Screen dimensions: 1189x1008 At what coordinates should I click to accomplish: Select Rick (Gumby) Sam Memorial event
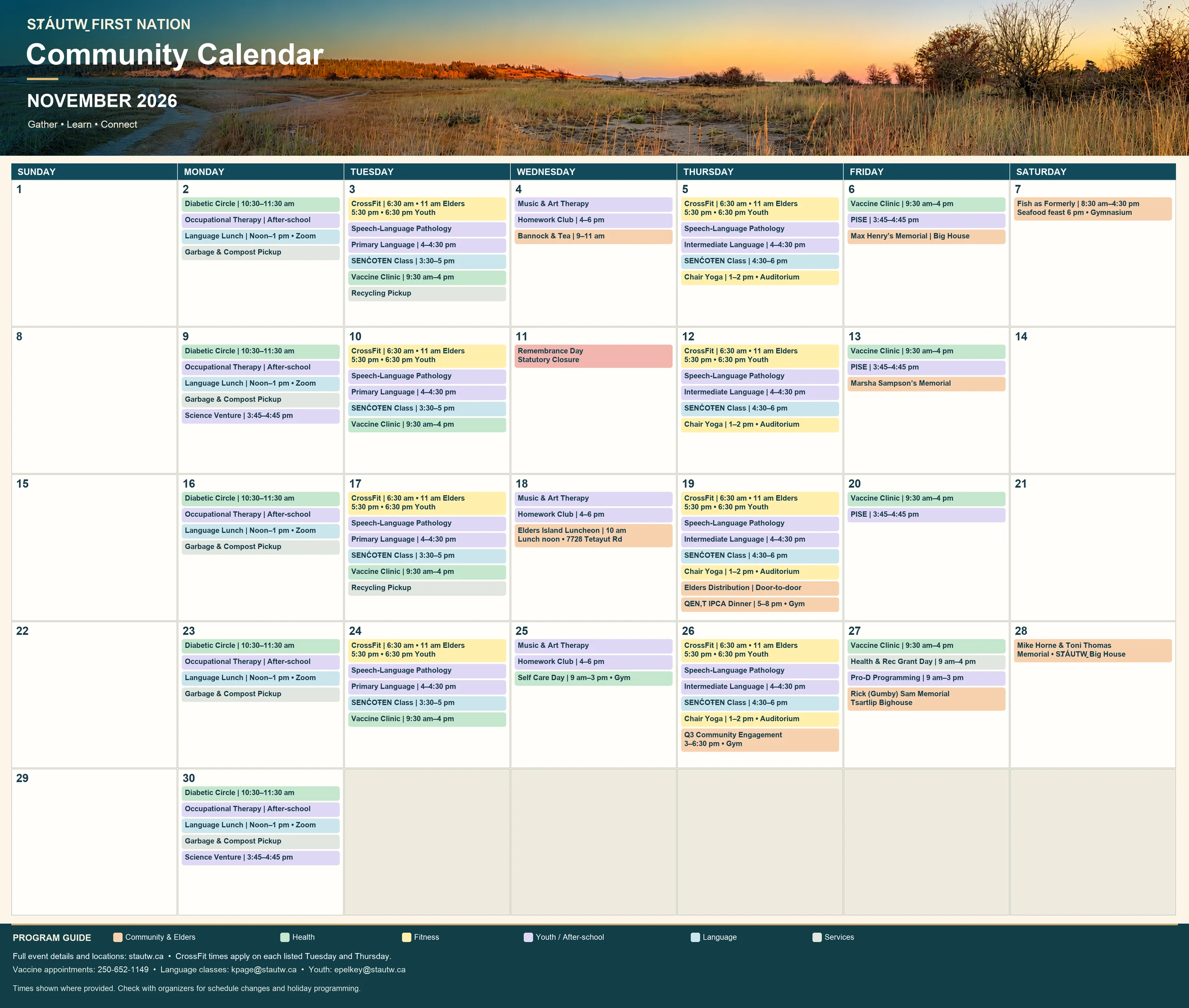(926, 698)
